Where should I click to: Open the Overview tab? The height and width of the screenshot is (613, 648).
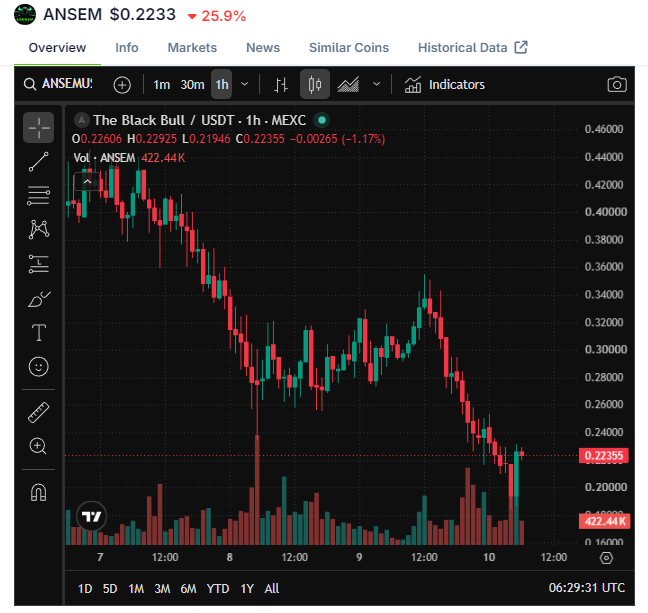(57, 48)
